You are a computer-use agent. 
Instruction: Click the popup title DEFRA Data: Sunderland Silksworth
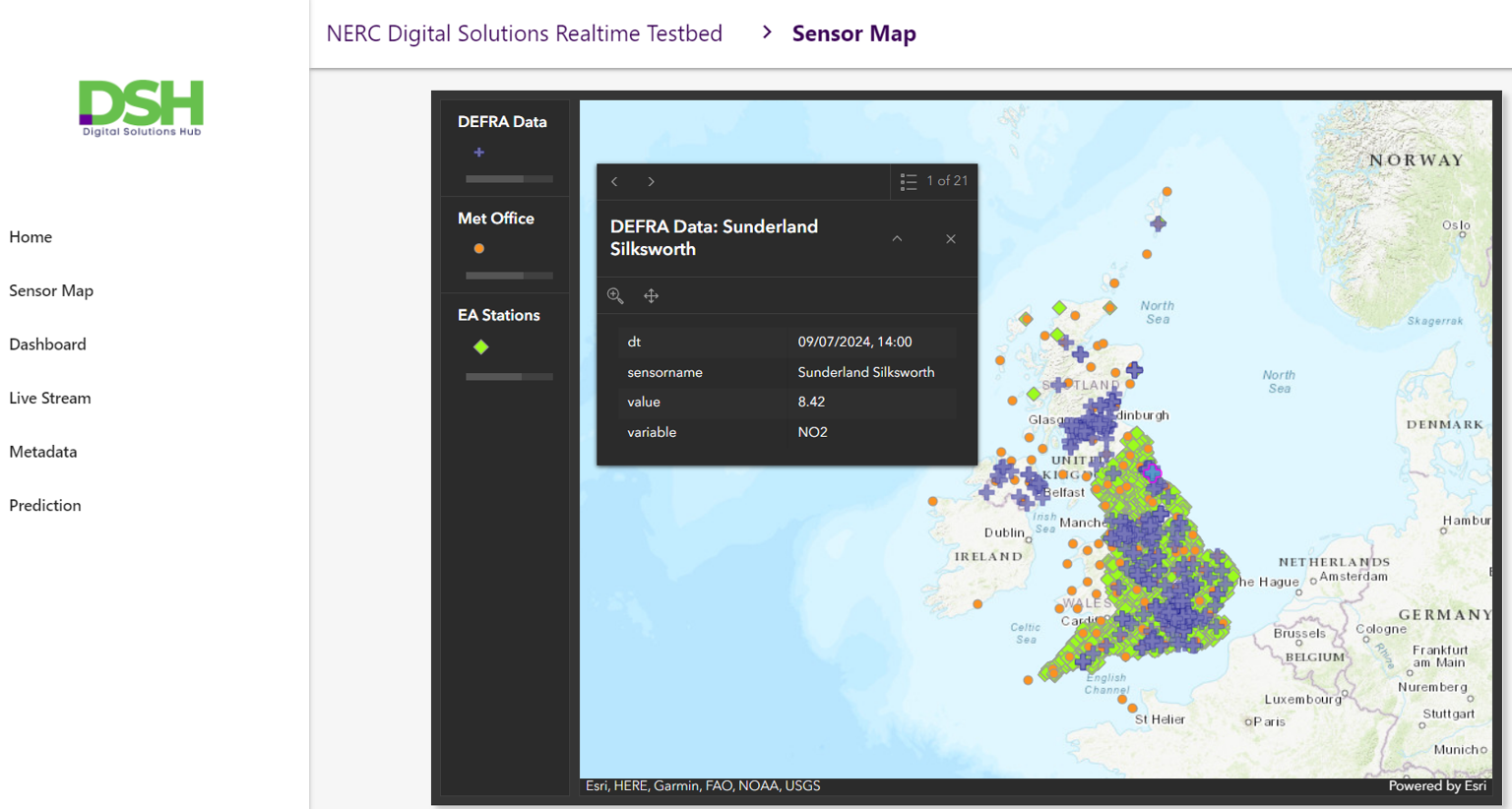(714, 237)
